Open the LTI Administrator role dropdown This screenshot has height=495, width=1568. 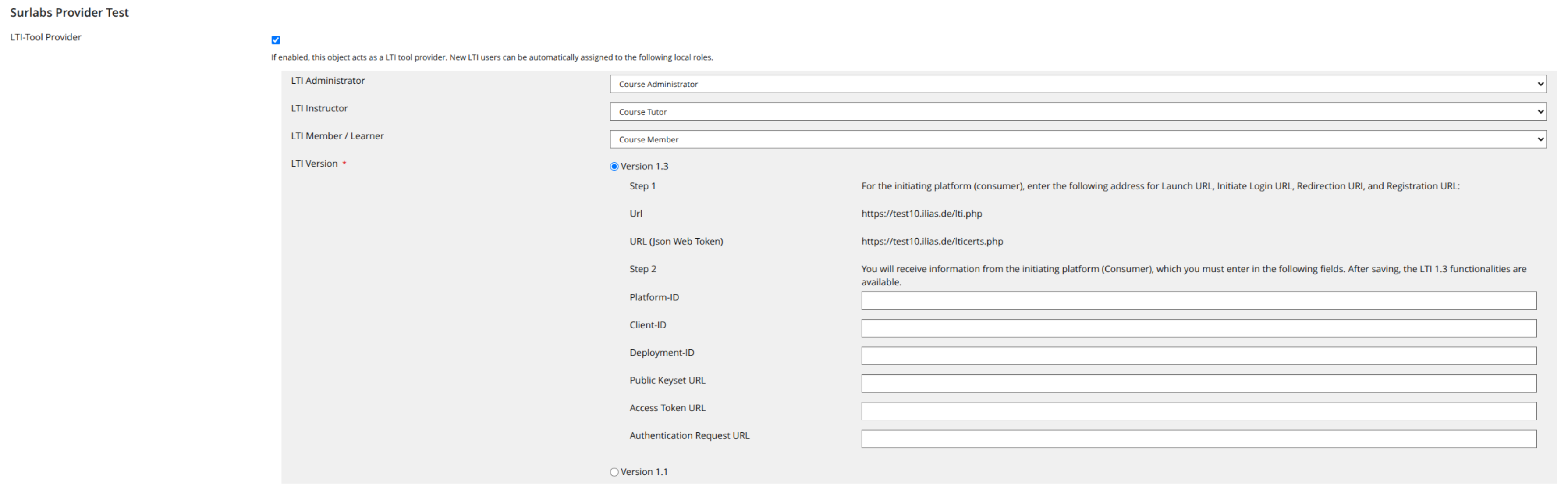(x=1077, y=84)
